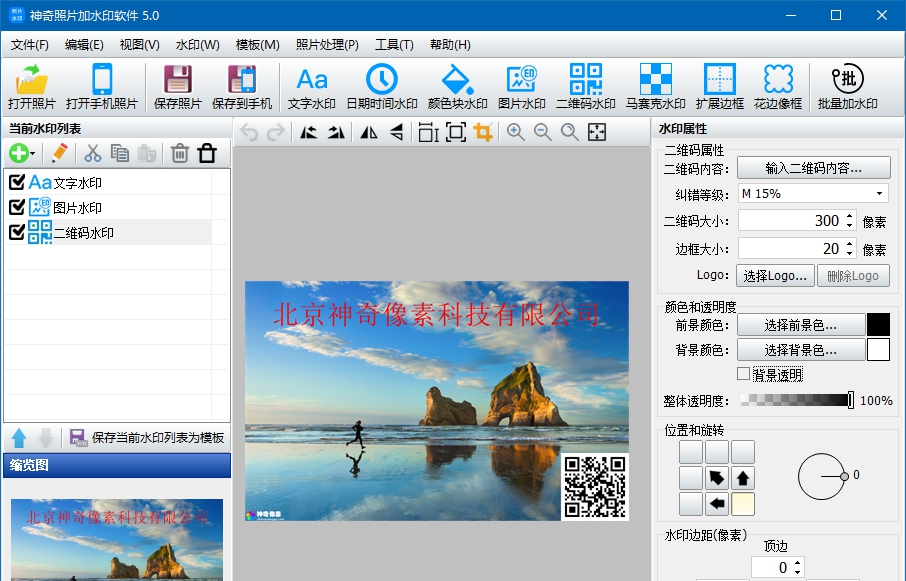
Task: Expand the dropdown arrow beside the add button
Action: coord(32,153)
